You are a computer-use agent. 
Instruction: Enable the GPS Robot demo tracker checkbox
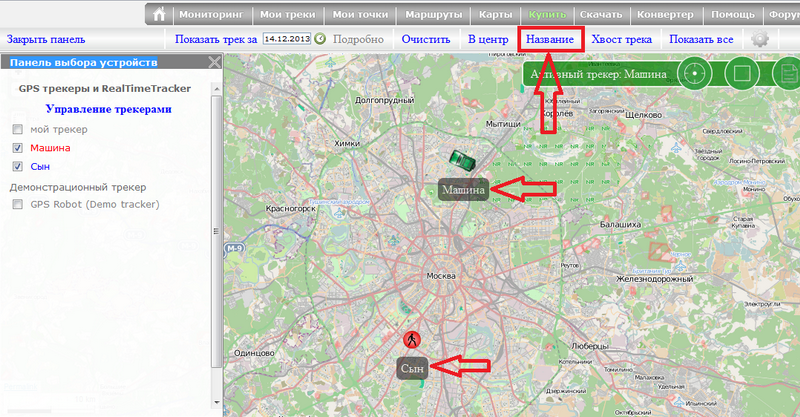(17, 204)
